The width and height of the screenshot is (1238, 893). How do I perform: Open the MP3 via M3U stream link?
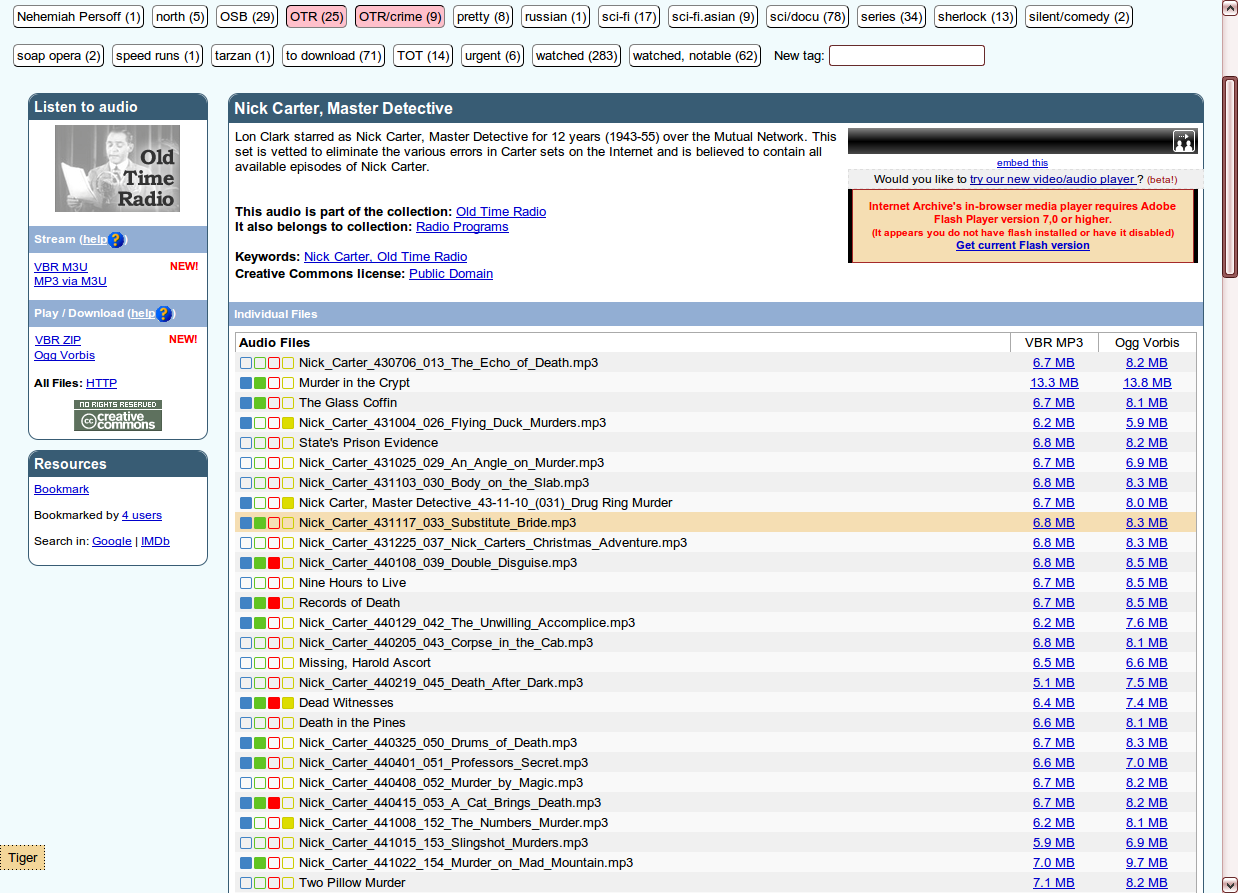pos(70,281)
